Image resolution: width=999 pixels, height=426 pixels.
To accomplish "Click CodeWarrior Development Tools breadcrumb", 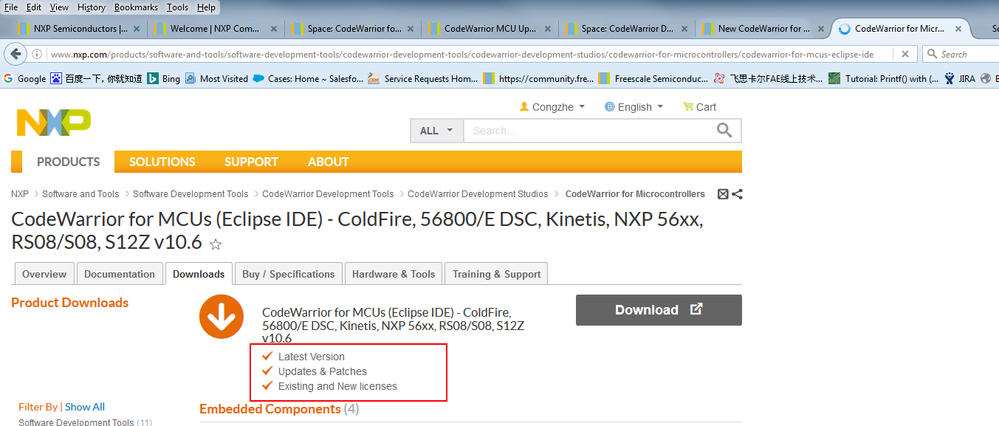I will point(328,194).
